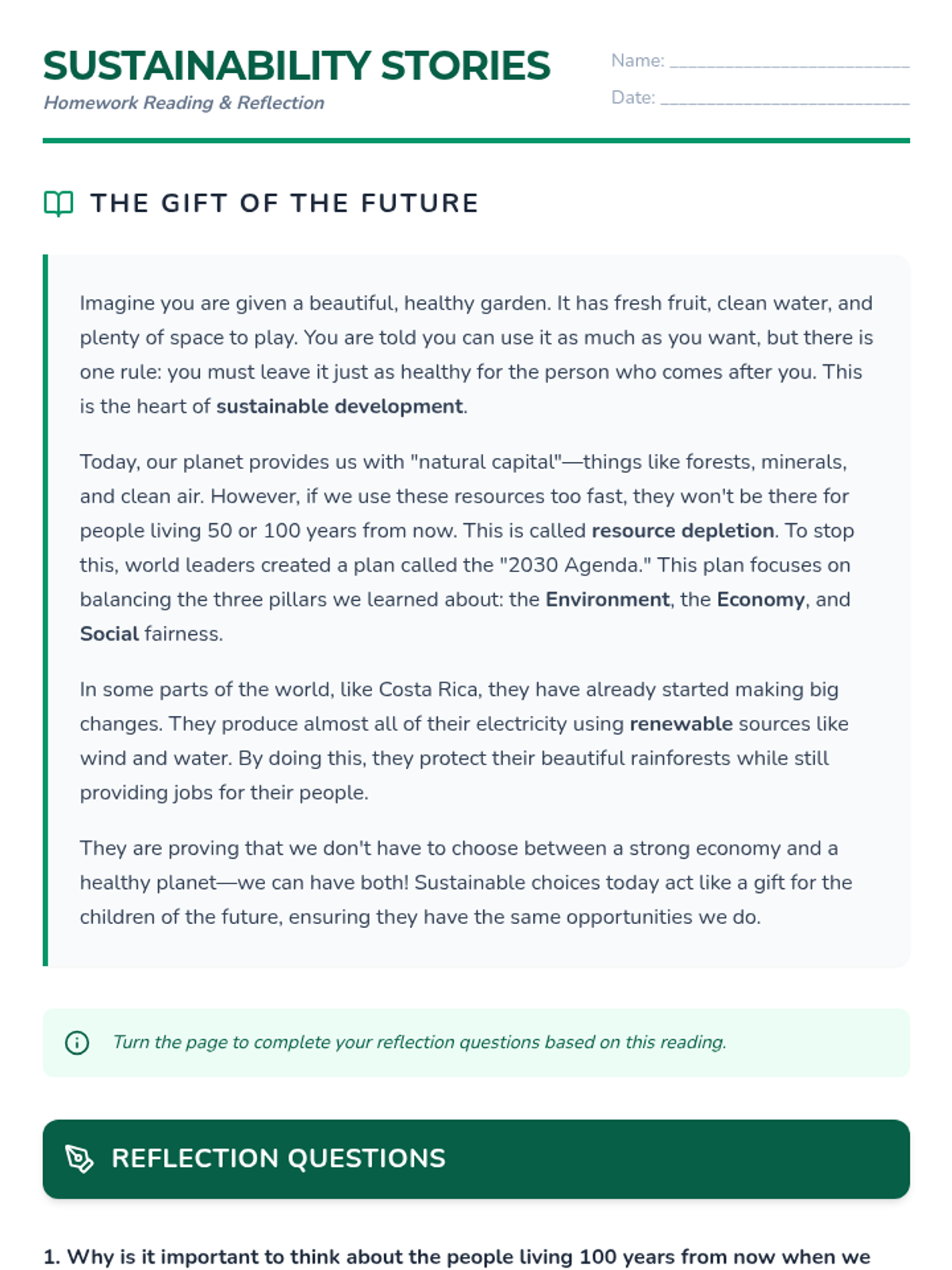
Task: Click the bold term resource depletion
Action: [x=683, y=530]
